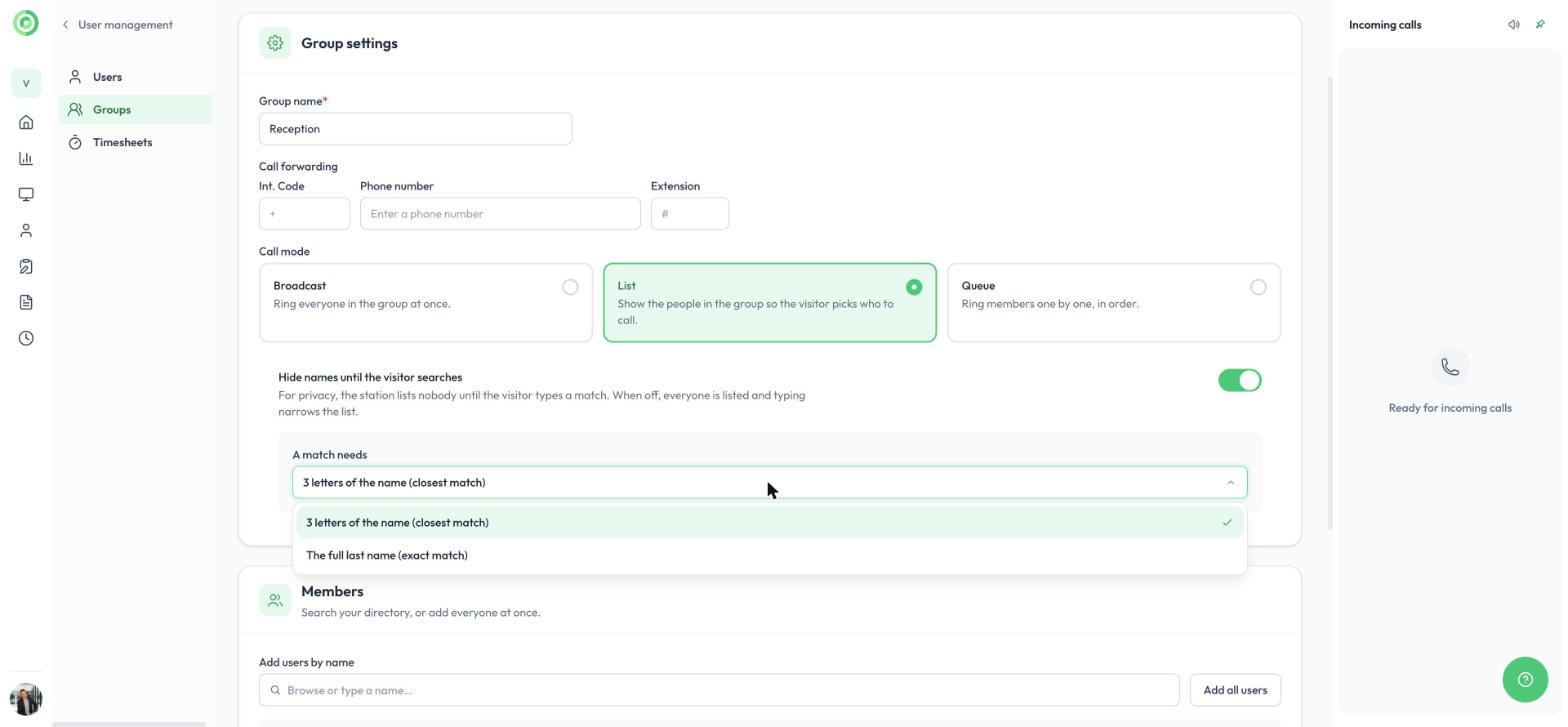Image resolution: width=1568 pixels, height=727 pixels.
Task: Click the Group settings gear icon
Action: pos(275,43)
